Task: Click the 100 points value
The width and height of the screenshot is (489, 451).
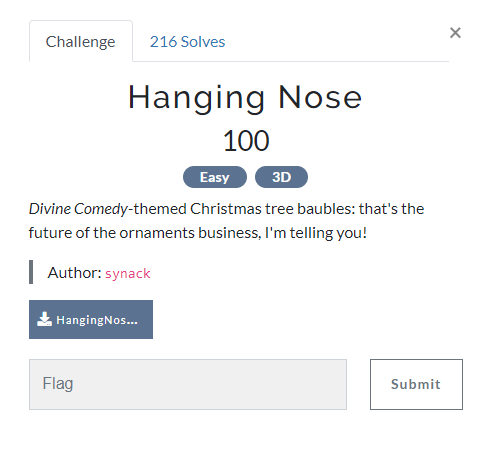Action: pyautogui.click(x=246, y=141)
